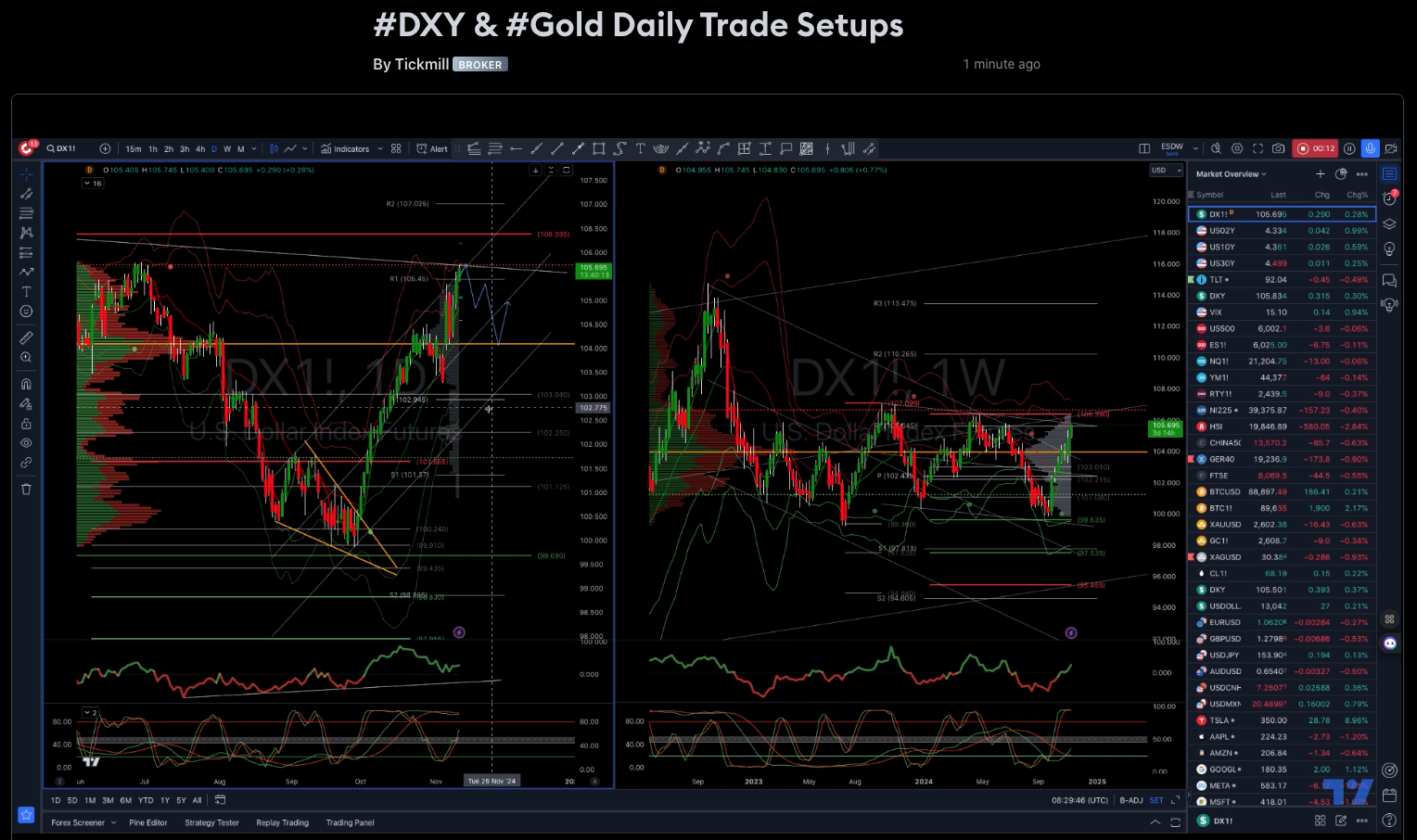Expand the indicator legend showing 16

(93, 184)
